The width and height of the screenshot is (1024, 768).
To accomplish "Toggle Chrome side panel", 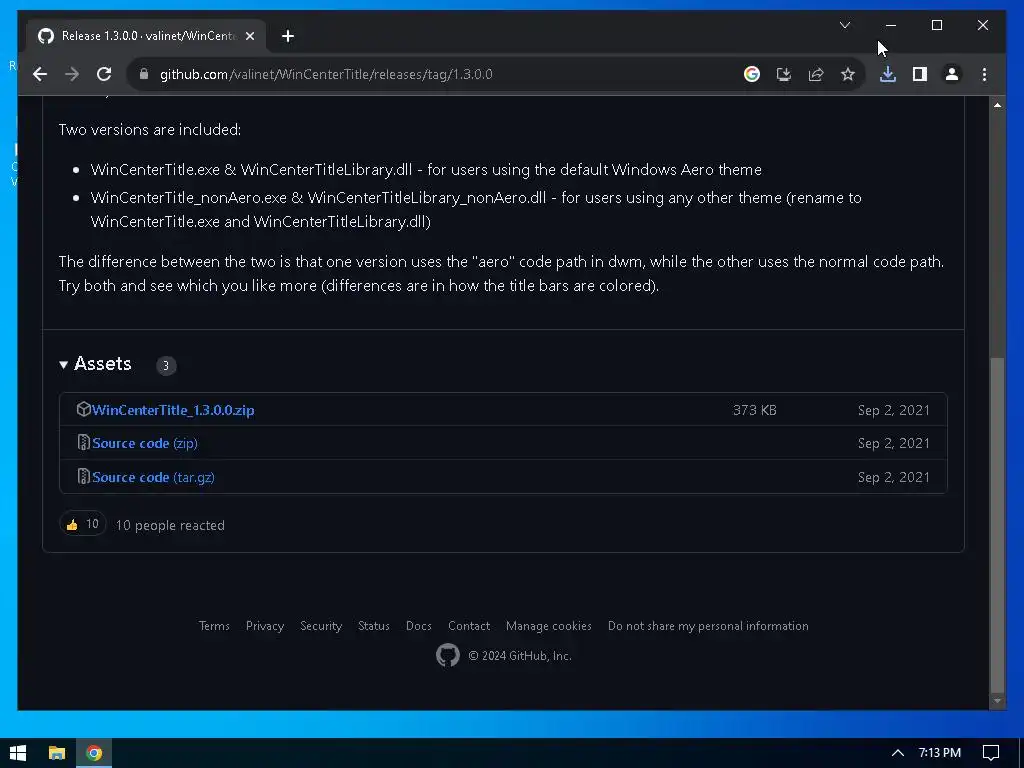I will point(920,74).
